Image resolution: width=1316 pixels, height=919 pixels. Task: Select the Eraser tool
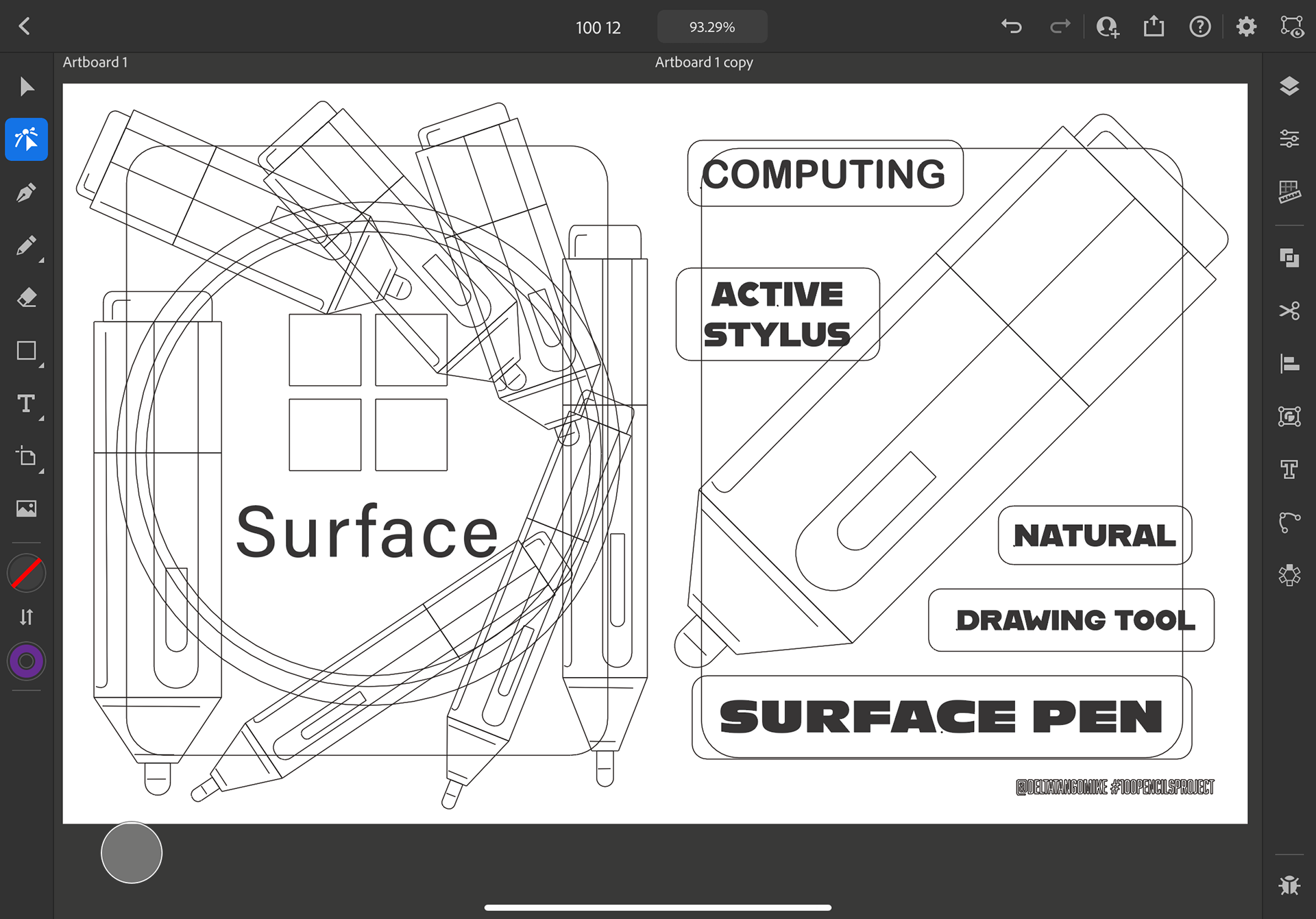tap(26, 298)
